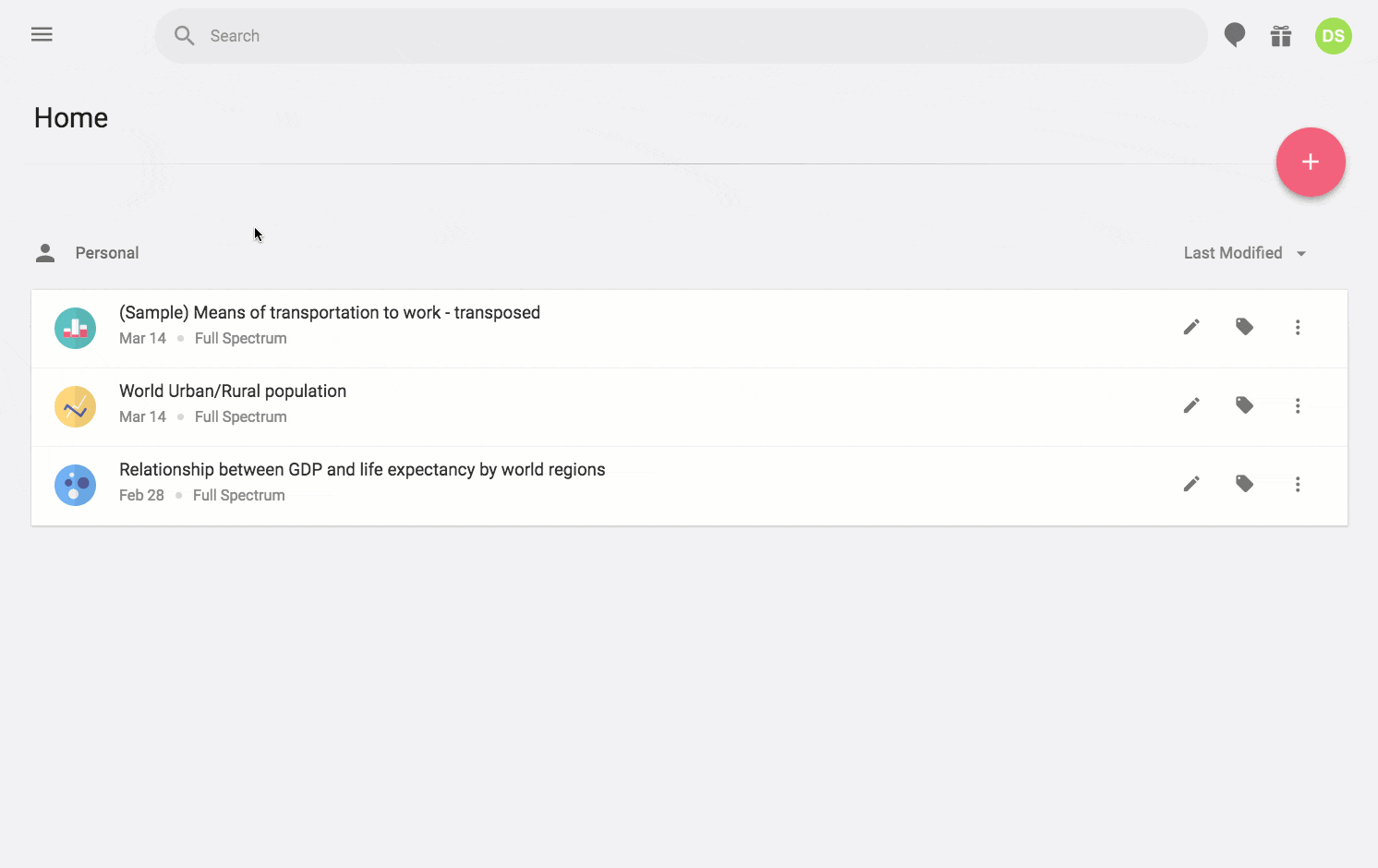
Task: Click the feedback chat bubble icon
Action: coord(1234,36)
